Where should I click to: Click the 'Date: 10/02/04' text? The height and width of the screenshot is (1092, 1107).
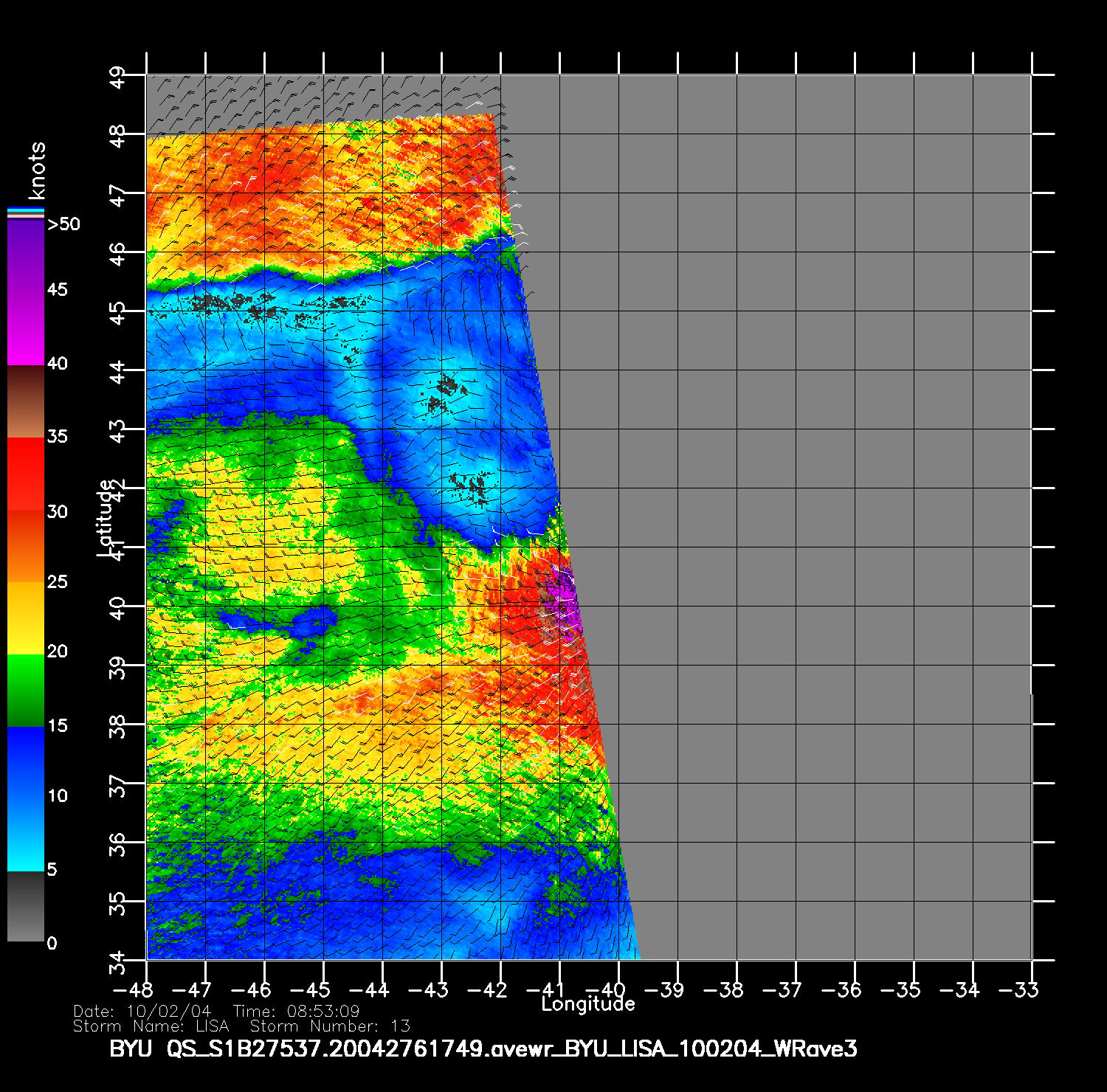click(x=142, y=1011)
